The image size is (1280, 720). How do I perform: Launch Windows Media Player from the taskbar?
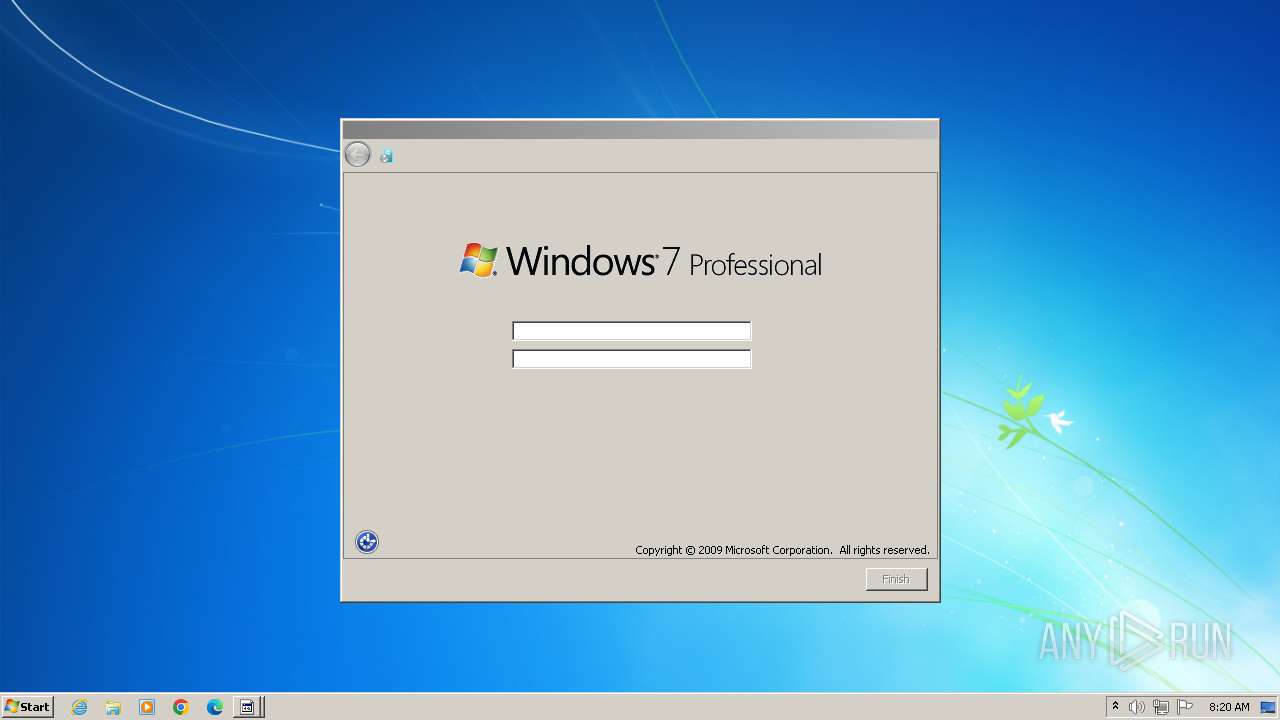coord(147,707)
